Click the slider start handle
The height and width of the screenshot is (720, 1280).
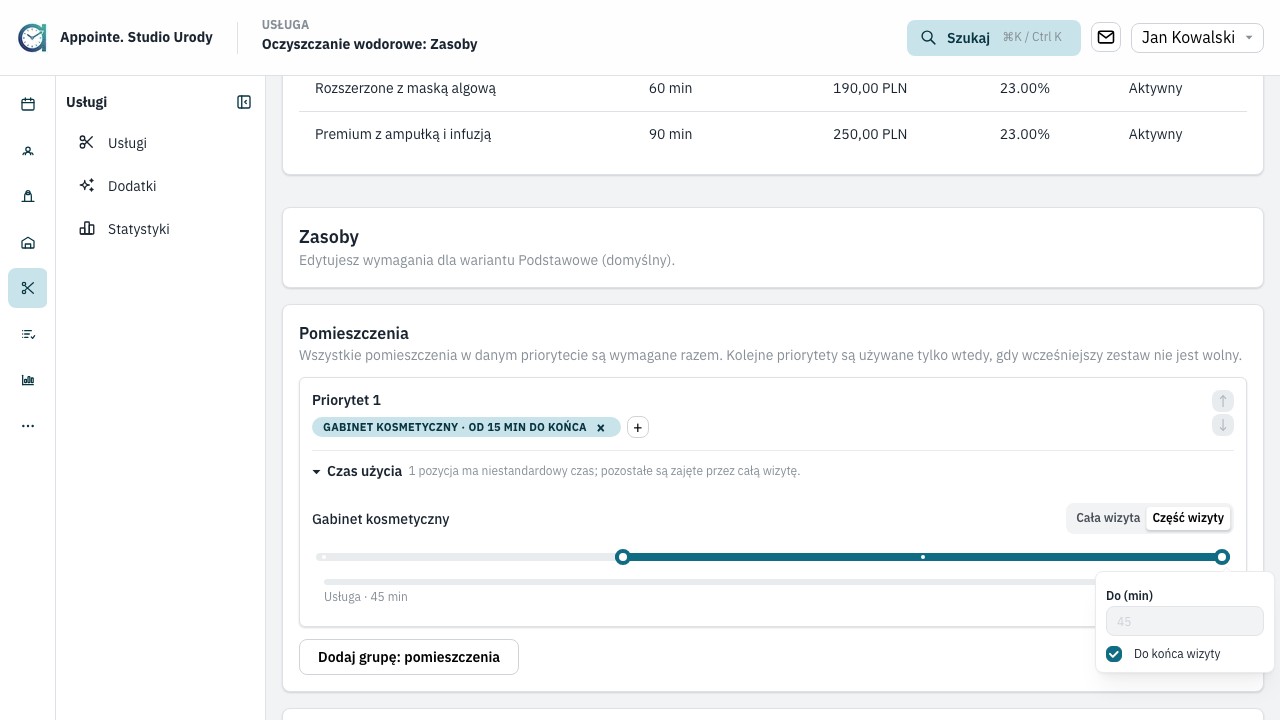pyautogui.click(x=623, y=557)
